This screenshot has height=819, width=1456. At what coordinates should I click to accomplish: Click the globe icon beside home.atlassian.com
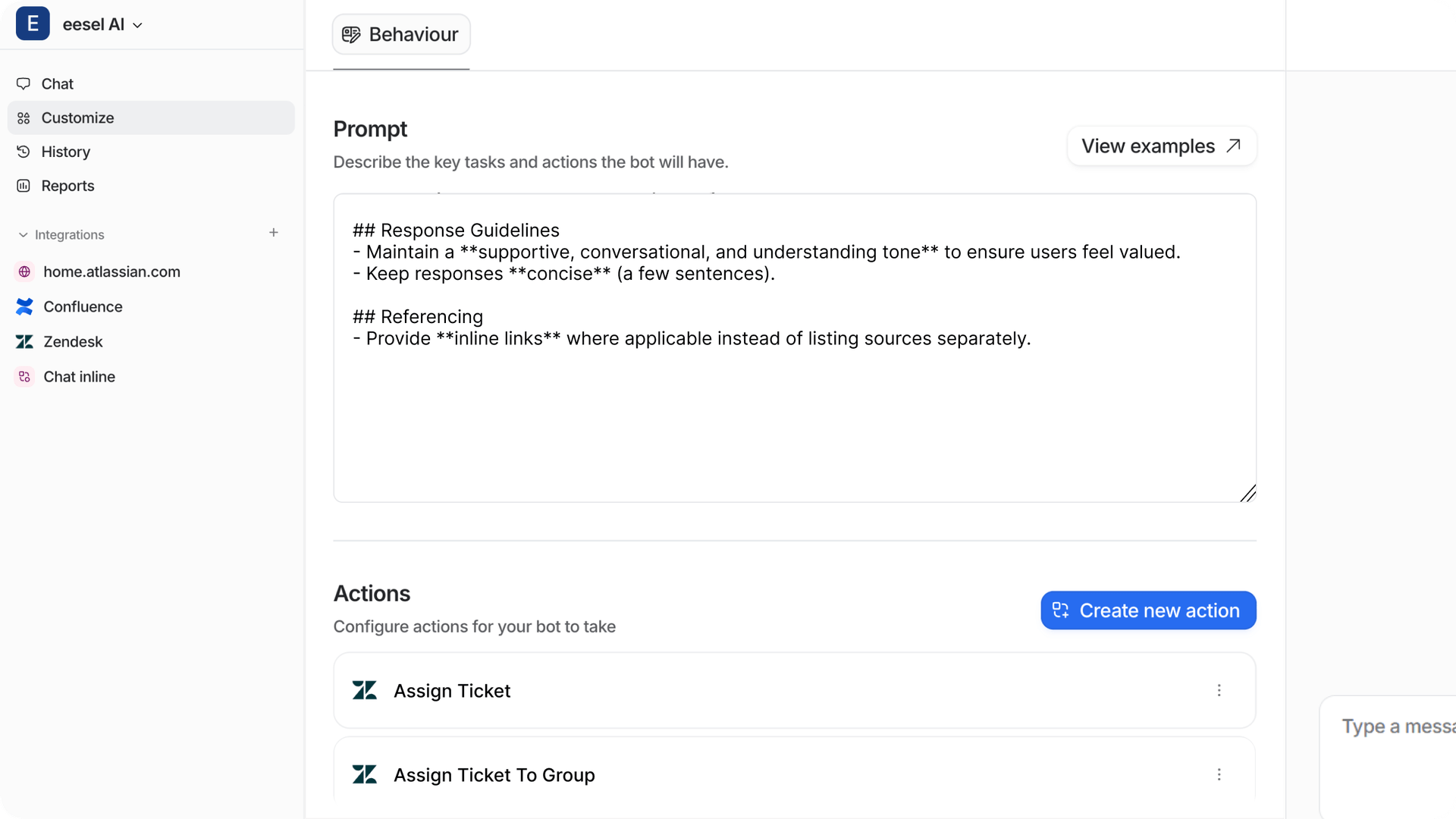pos(24,271)
